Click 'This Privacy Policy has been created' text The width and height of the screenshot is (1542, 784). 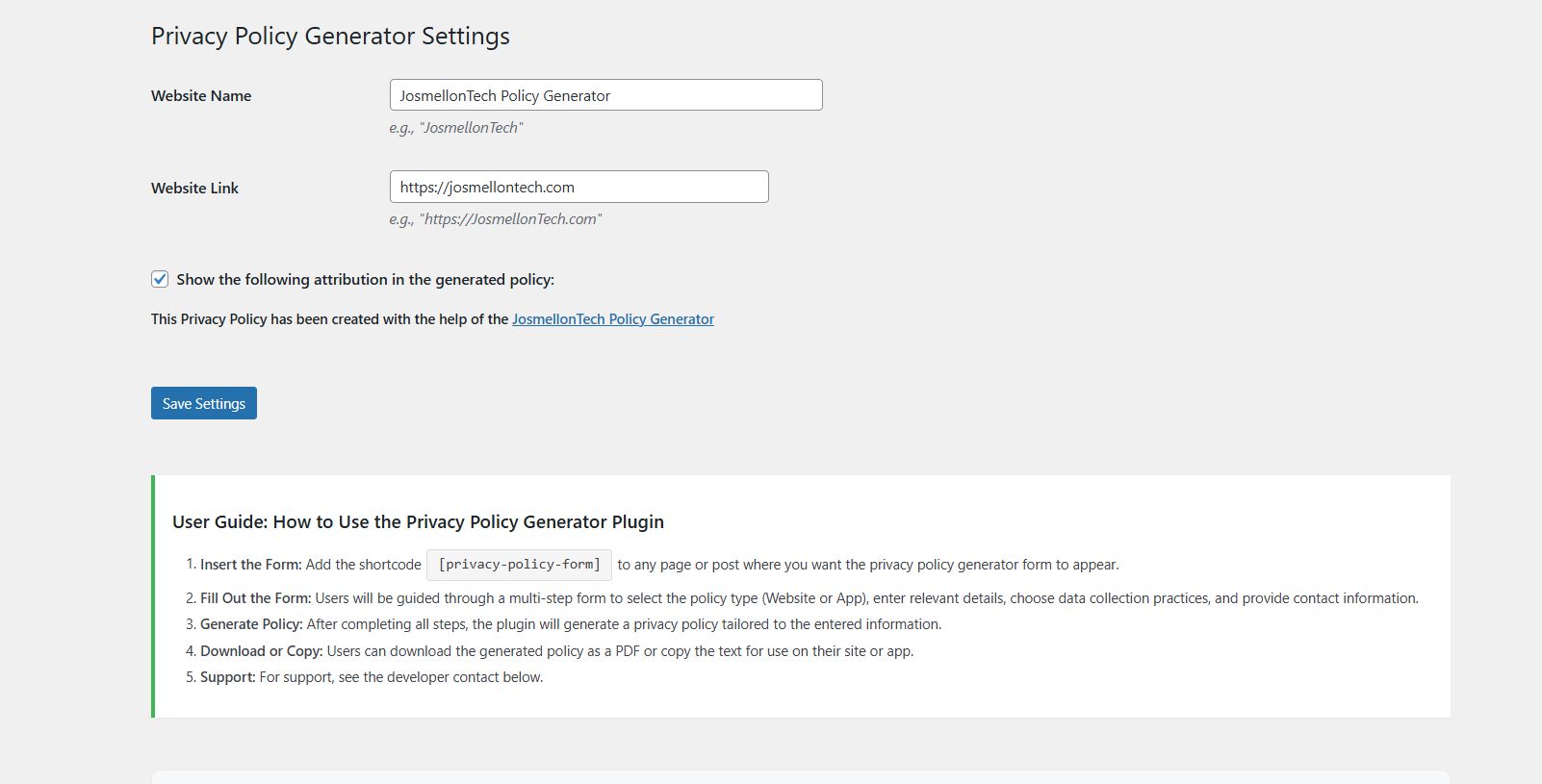pyautogui.click(x=329, y=319)
